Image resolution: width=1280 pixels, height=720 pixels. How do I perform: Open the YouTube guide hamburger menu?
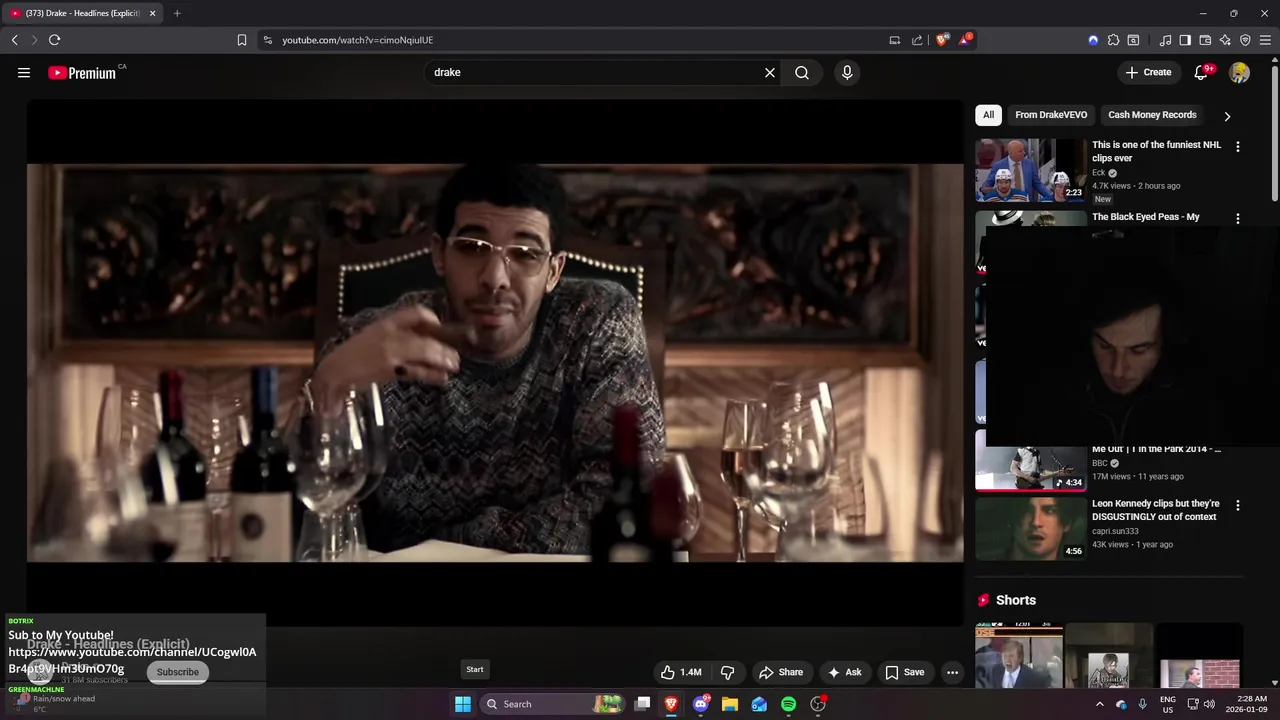(24, 72)
